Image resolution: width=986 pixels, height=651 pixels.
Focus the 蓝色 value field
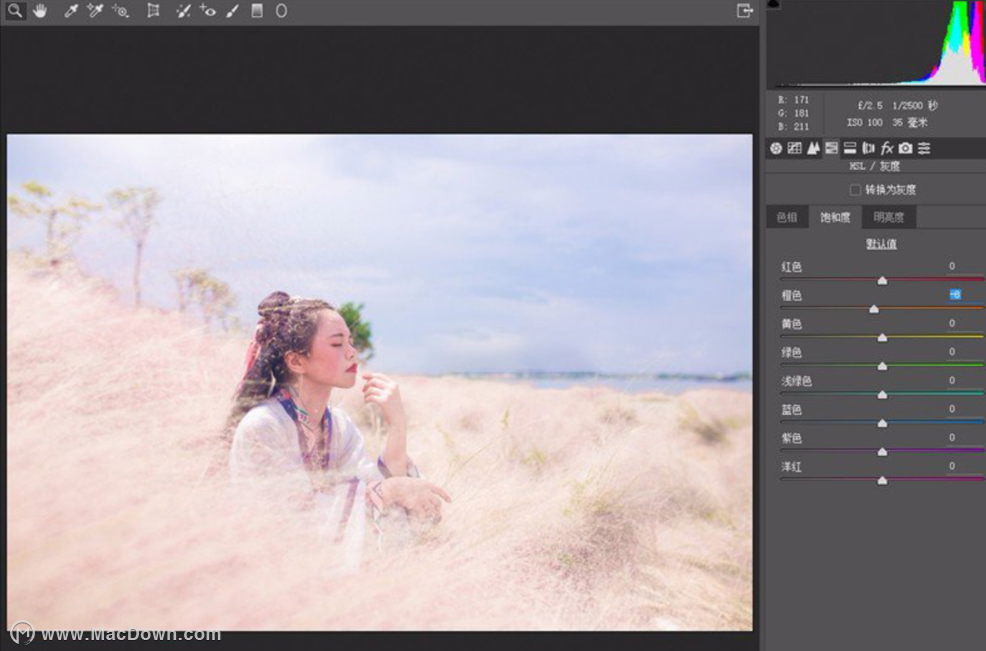[952, 409]
